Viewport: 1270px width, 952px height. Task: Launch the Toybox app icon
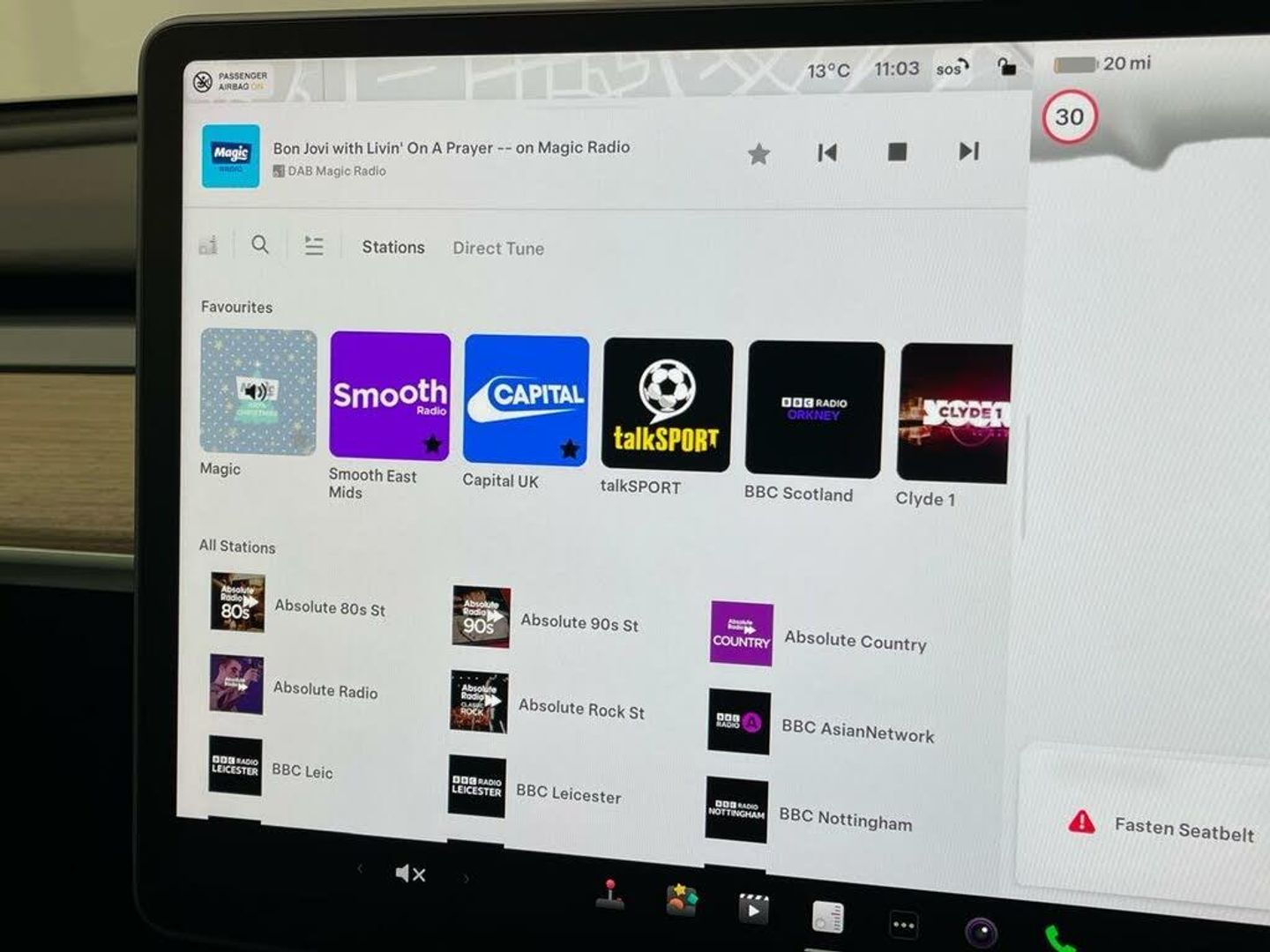(682, 901)
